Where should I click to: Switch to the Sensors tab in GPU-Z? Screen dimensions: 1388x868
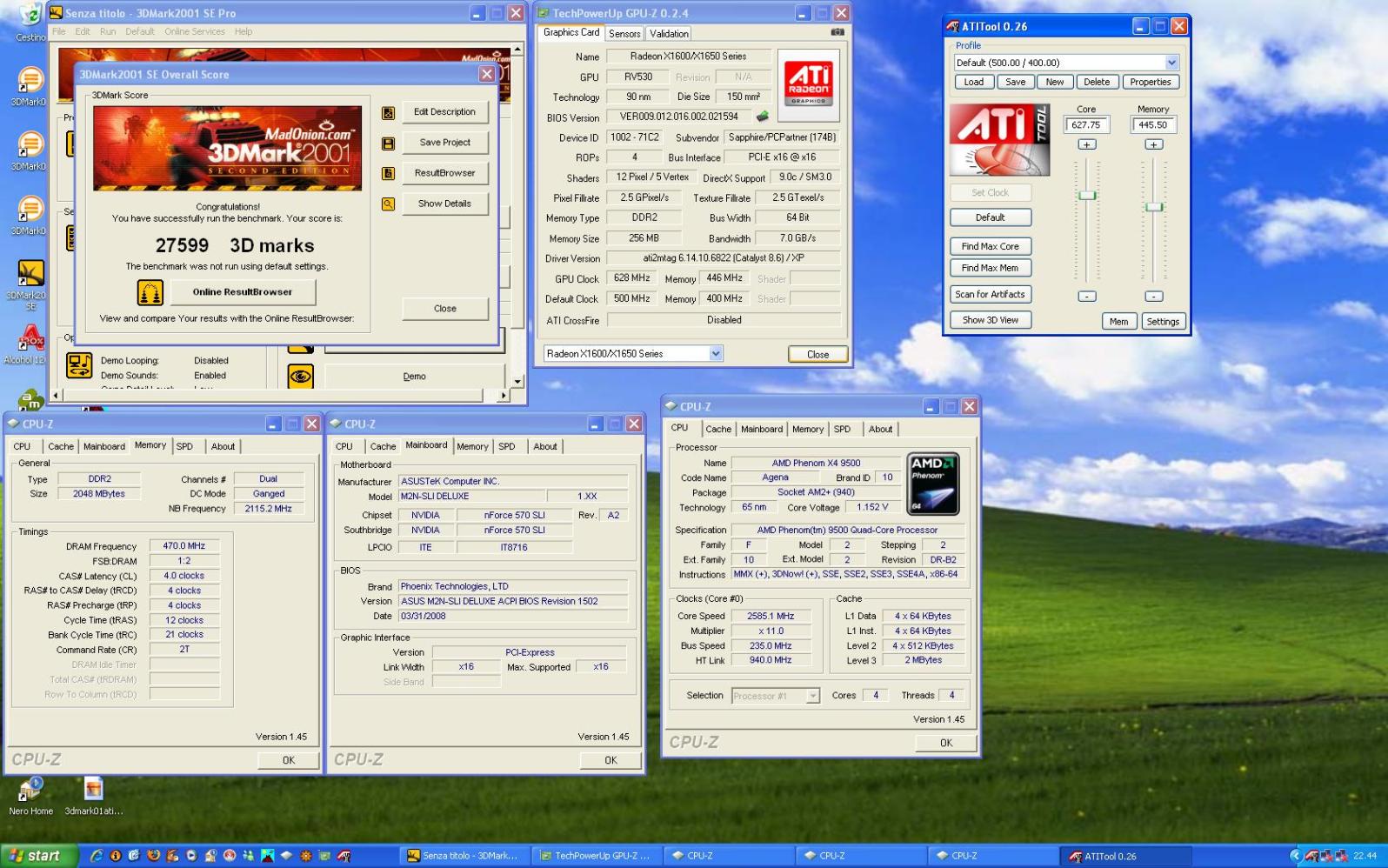click(624, 34)
